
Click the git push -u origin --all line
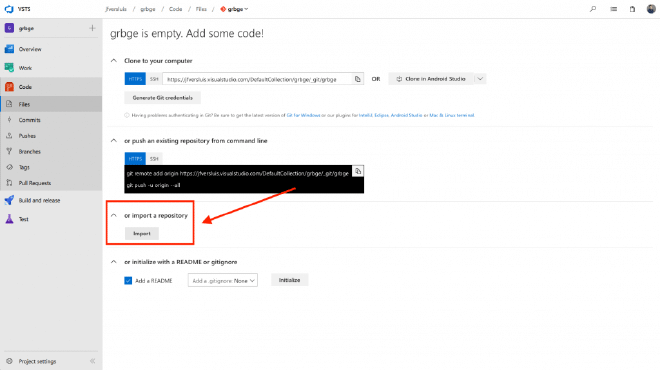pos(154,185)
